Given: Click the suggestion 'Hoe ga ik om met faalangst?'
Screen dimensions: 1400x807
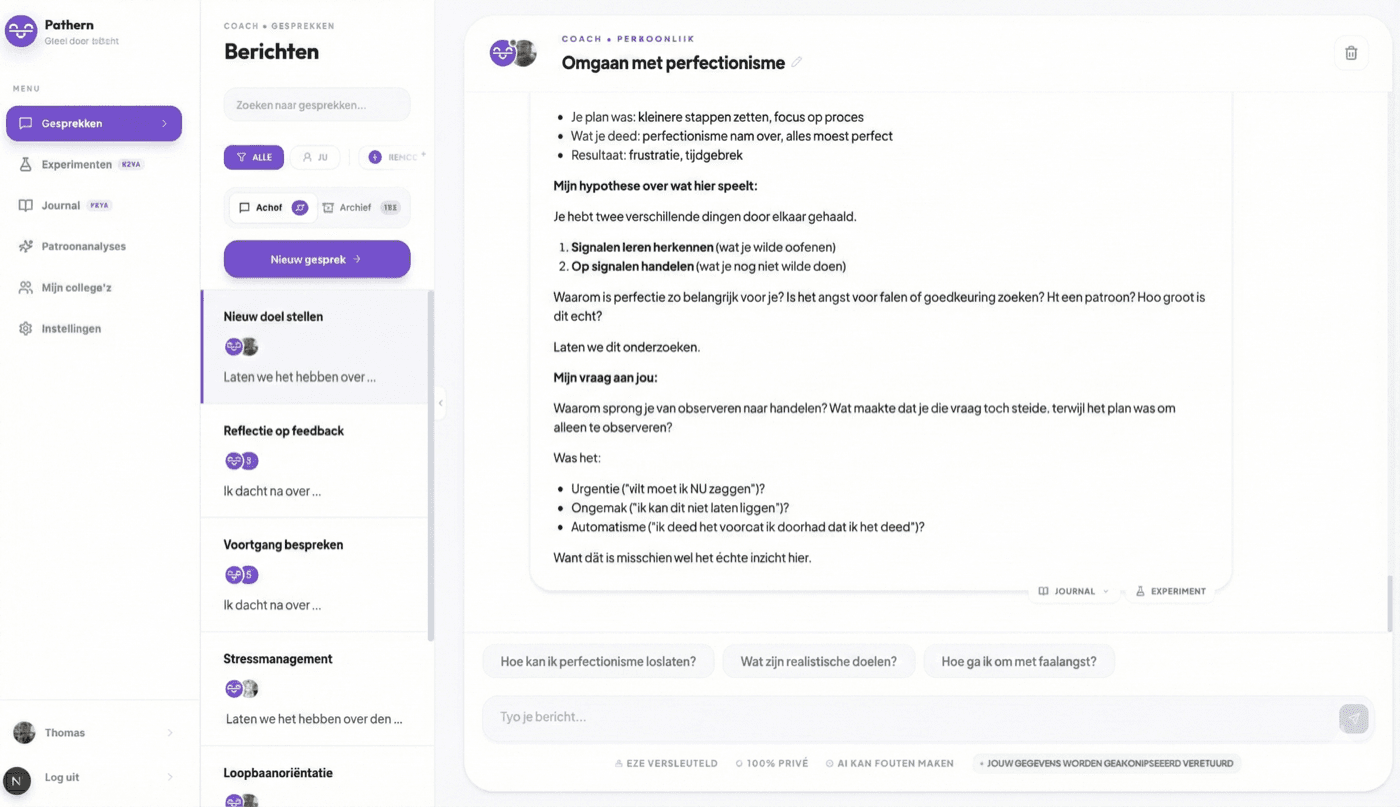Looking at the screenshot, I should [1018, 660].
